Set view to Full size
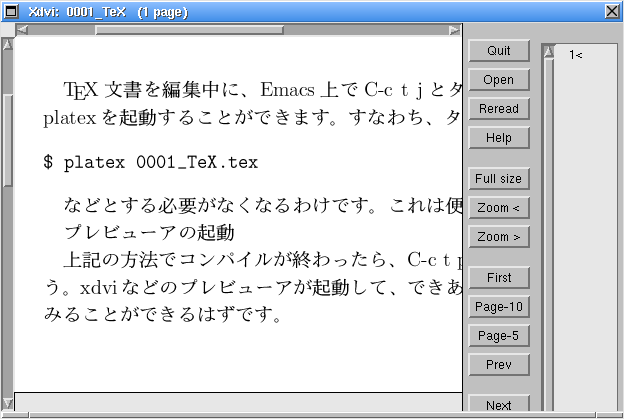The image size is (624, 419). [499, 179]
